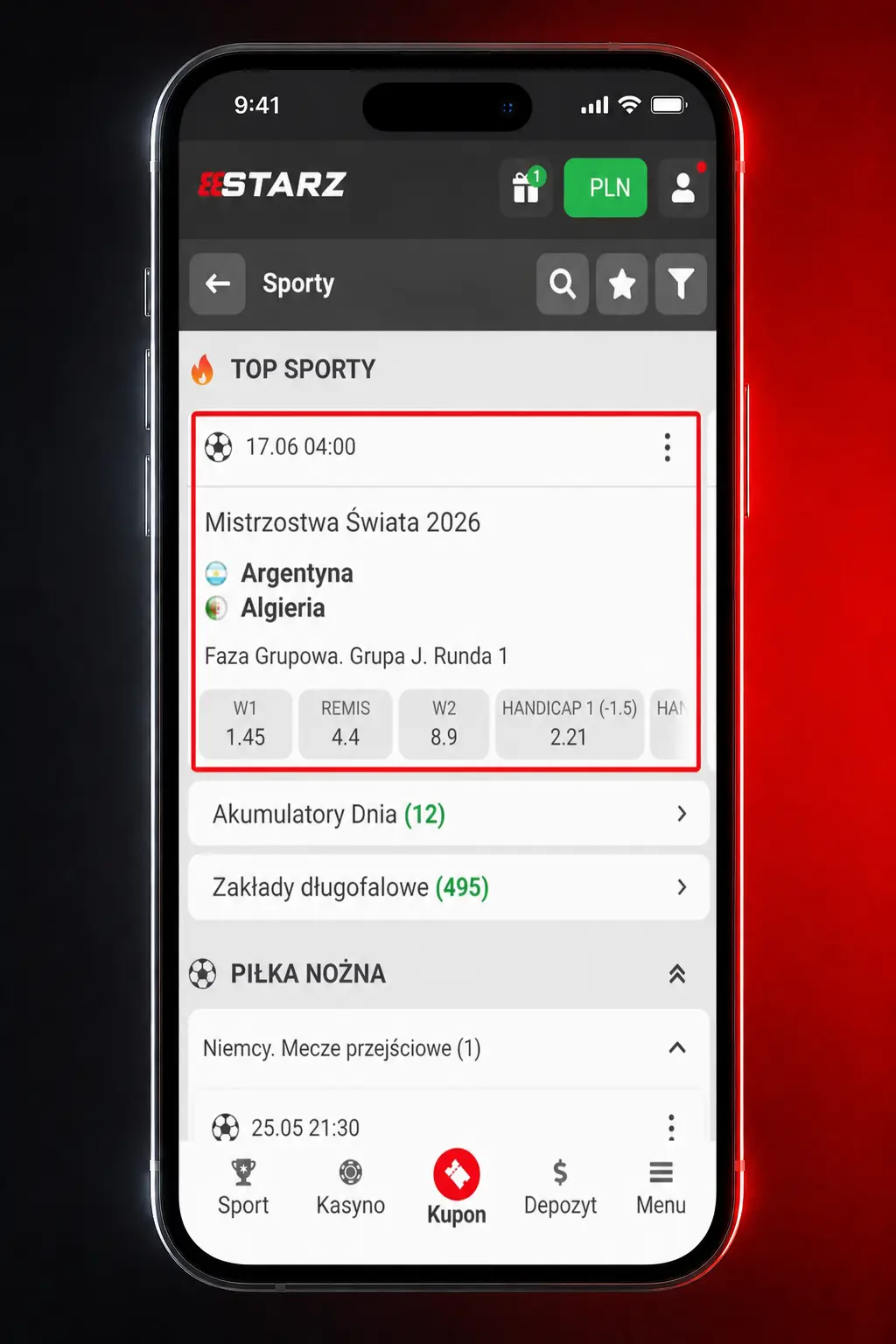The height and width of the screenshot is (1344, 896).
Task: Collapse the PIŁKA NOŻNA section
Action: 677,973
